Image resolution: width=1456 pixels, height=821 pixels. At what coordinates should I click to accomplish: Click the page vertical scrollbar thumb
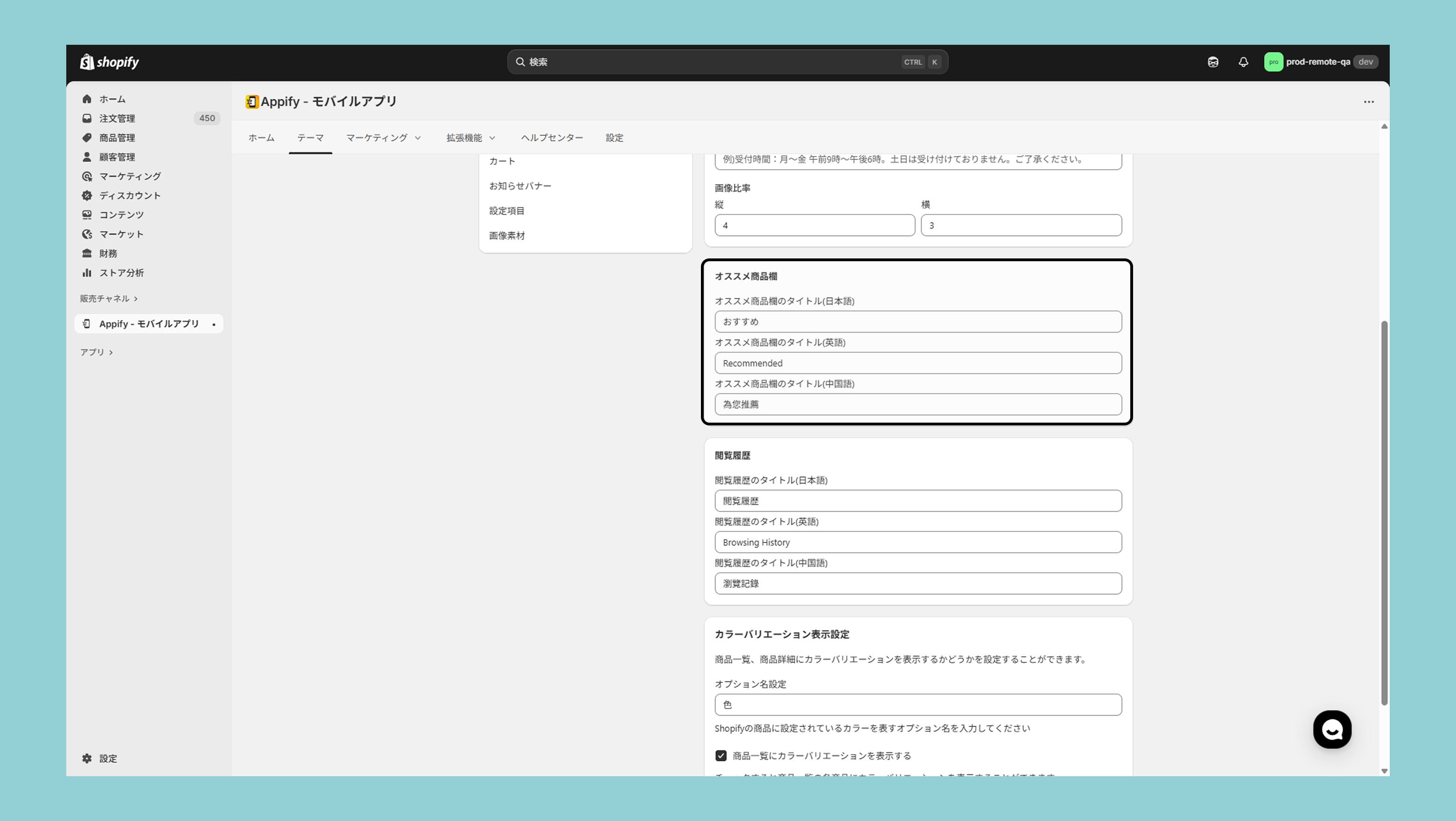pyautogui.click(x=1384, y=513)
